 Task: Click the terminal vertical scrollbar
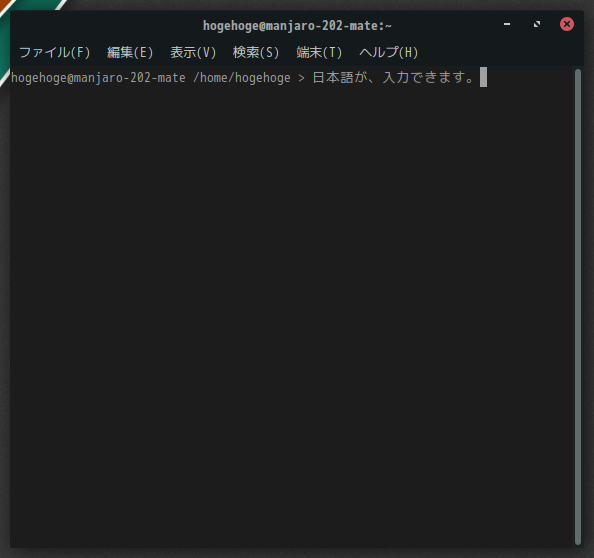[578, 307]
